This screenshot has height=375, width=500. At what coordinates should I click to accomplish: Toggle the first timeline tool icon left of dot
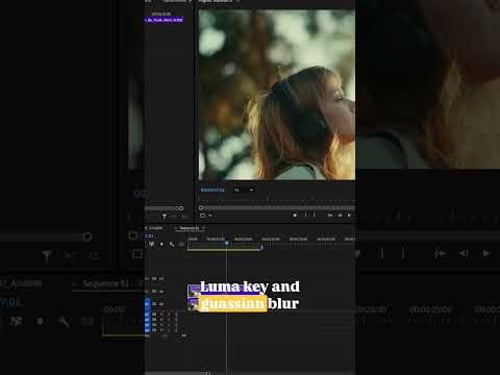pyautogui.click(x=151, y=244)
